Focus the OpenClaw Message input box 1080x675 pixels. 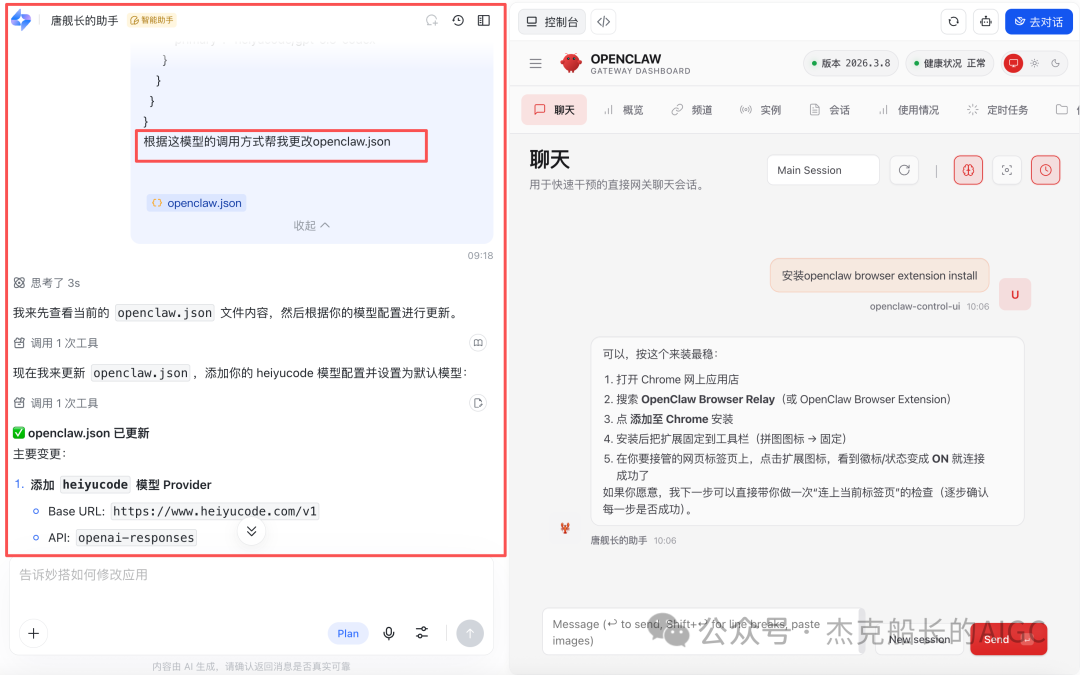click(x=702, y=632)
